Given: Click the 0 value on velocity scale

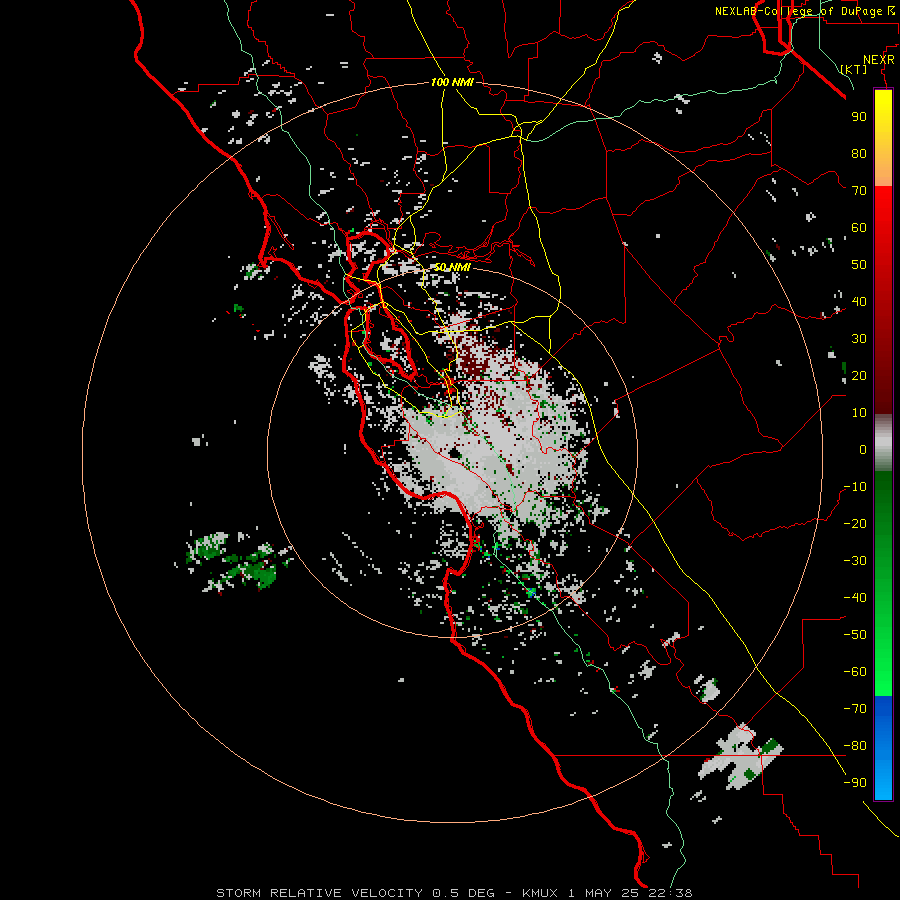Looking at the screenshot, I should pyautogui.click(x=863, y=450).
